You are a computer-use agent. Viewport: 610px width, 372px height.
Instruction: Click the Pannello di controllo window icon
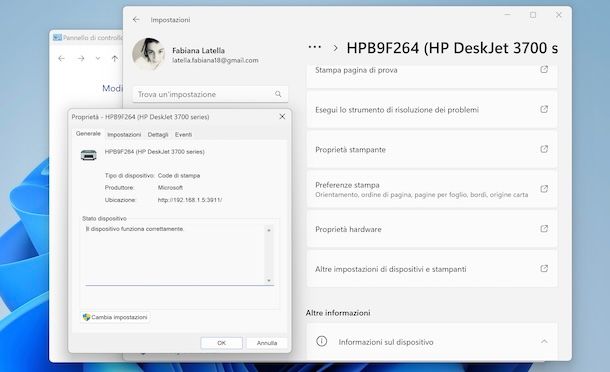pyautogui.click(x=57, y=38)
